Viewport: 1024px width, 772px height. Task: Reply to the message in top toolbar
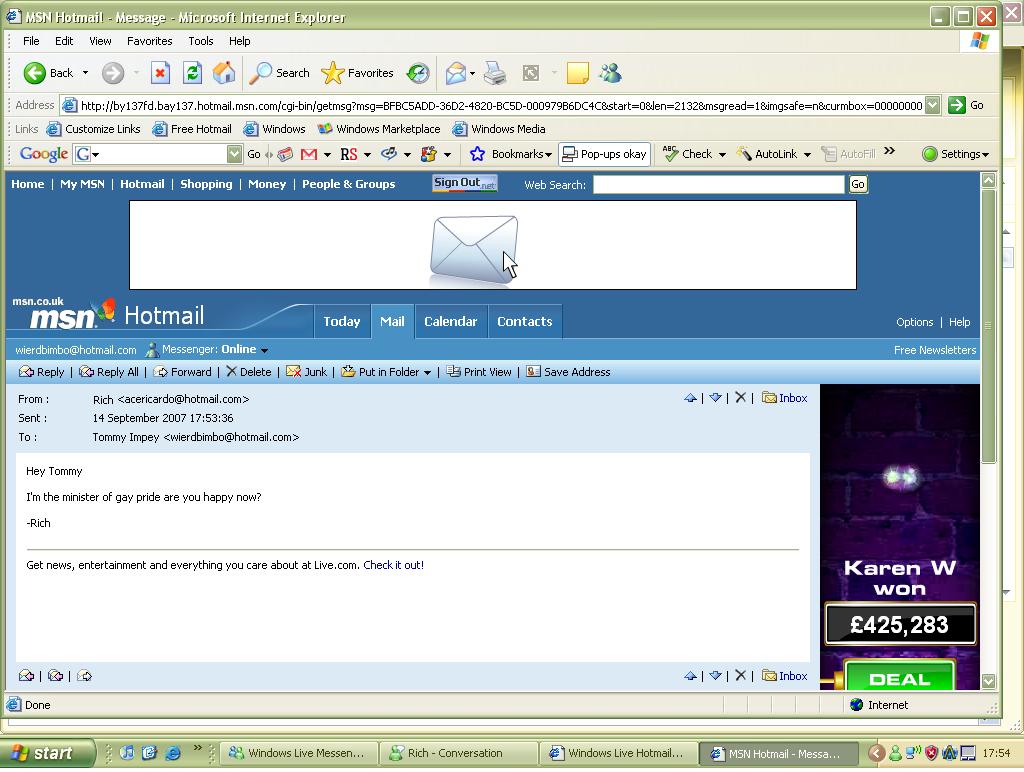coord(42,372)
